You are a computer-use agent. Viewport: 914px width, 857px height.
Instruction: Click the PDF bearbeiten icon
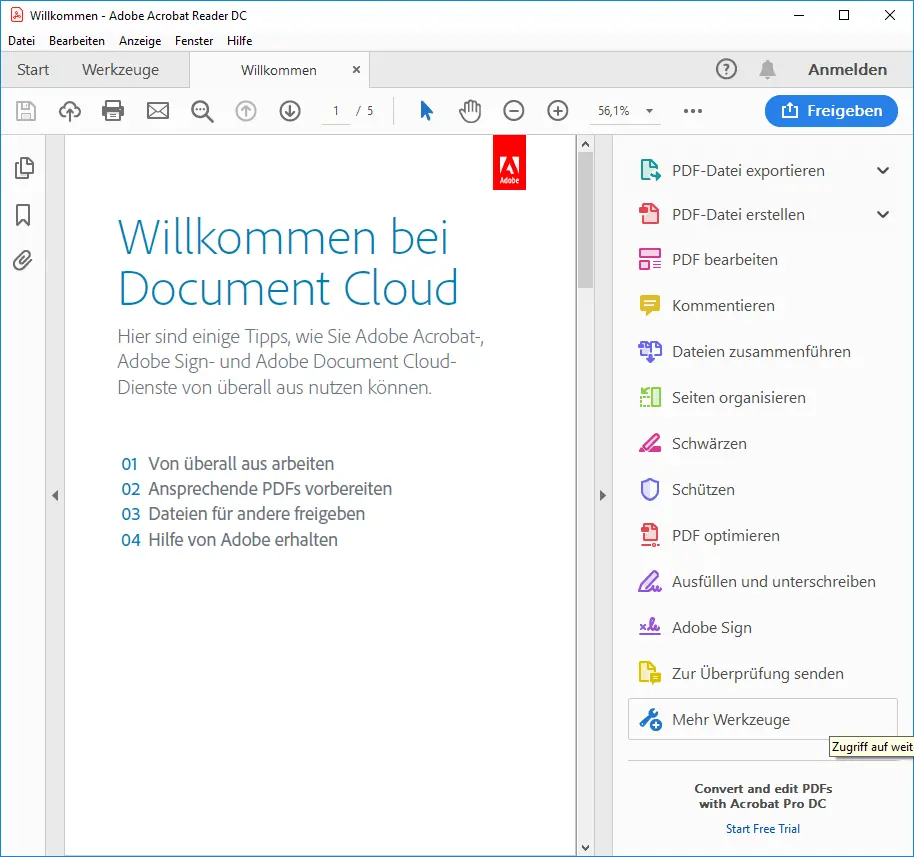tap(650, 259)
